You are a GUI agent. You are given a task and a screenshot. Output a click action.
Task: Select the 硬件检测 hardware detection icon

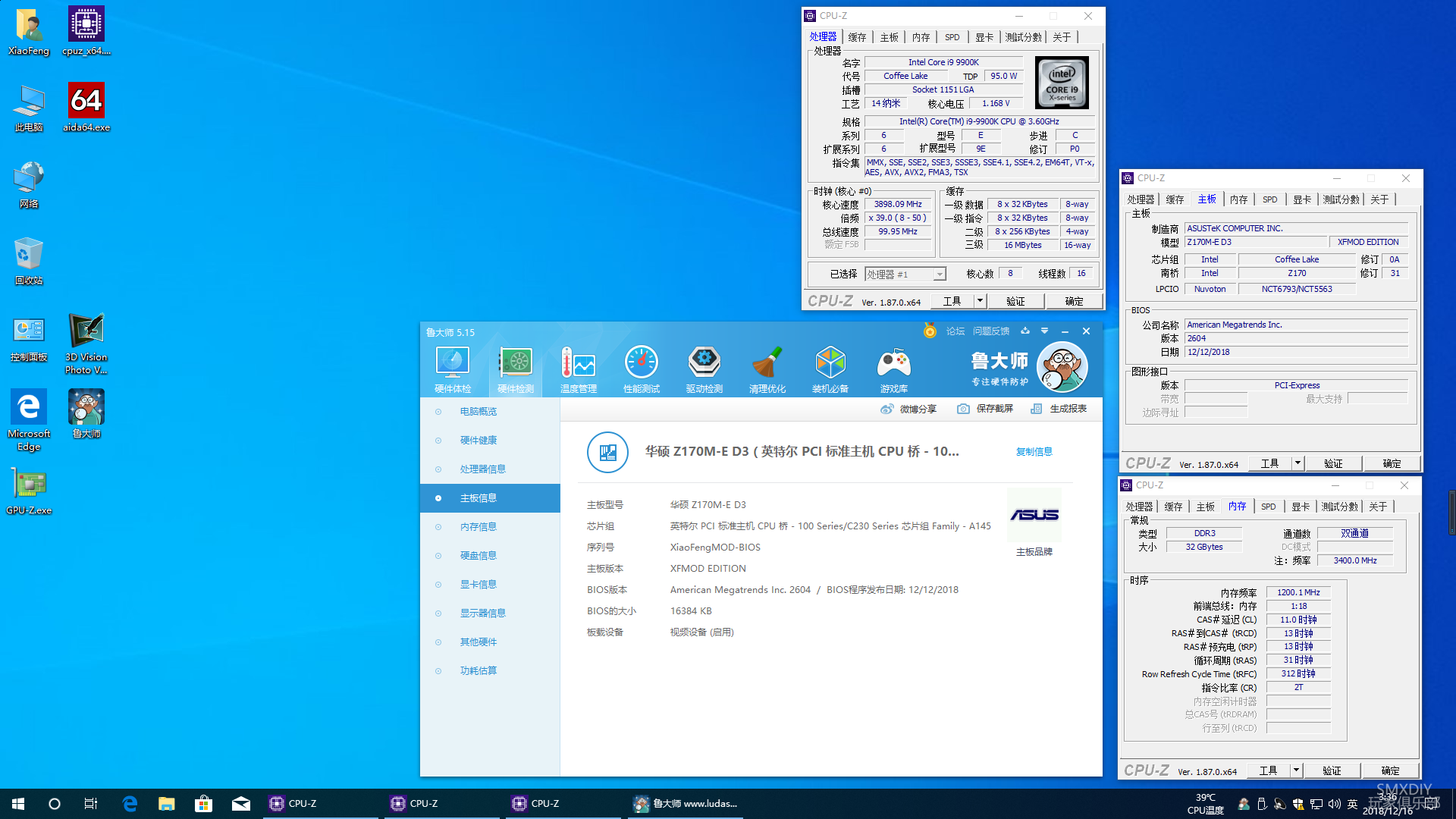click(x=516, y=369)
